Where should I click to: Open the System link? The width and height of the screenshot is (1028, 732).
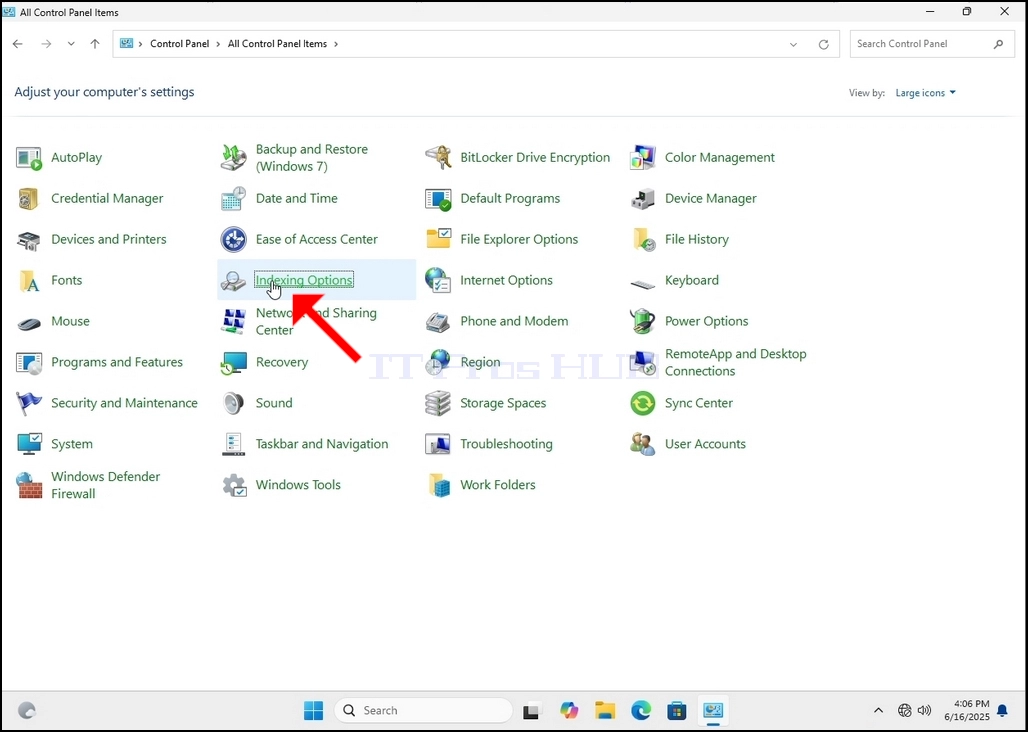coord(71,444)
